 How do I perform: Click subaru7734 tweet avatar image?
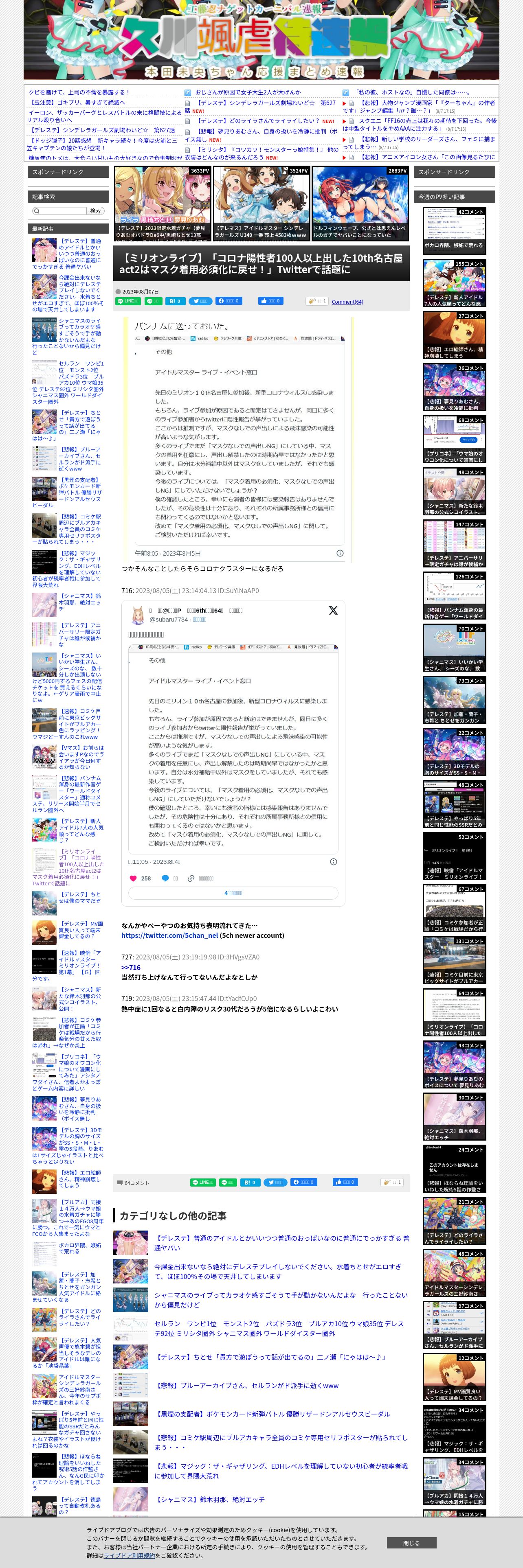coord(138,615)
